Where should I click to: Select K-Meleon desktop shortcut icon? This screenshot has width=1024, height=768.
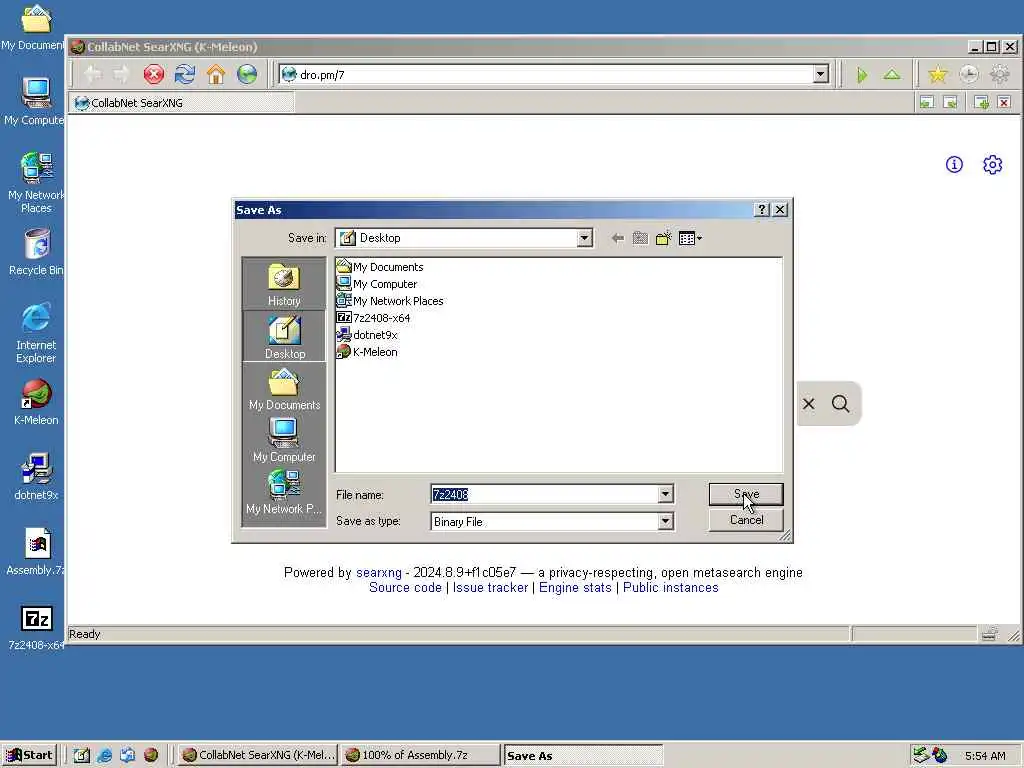36,402
